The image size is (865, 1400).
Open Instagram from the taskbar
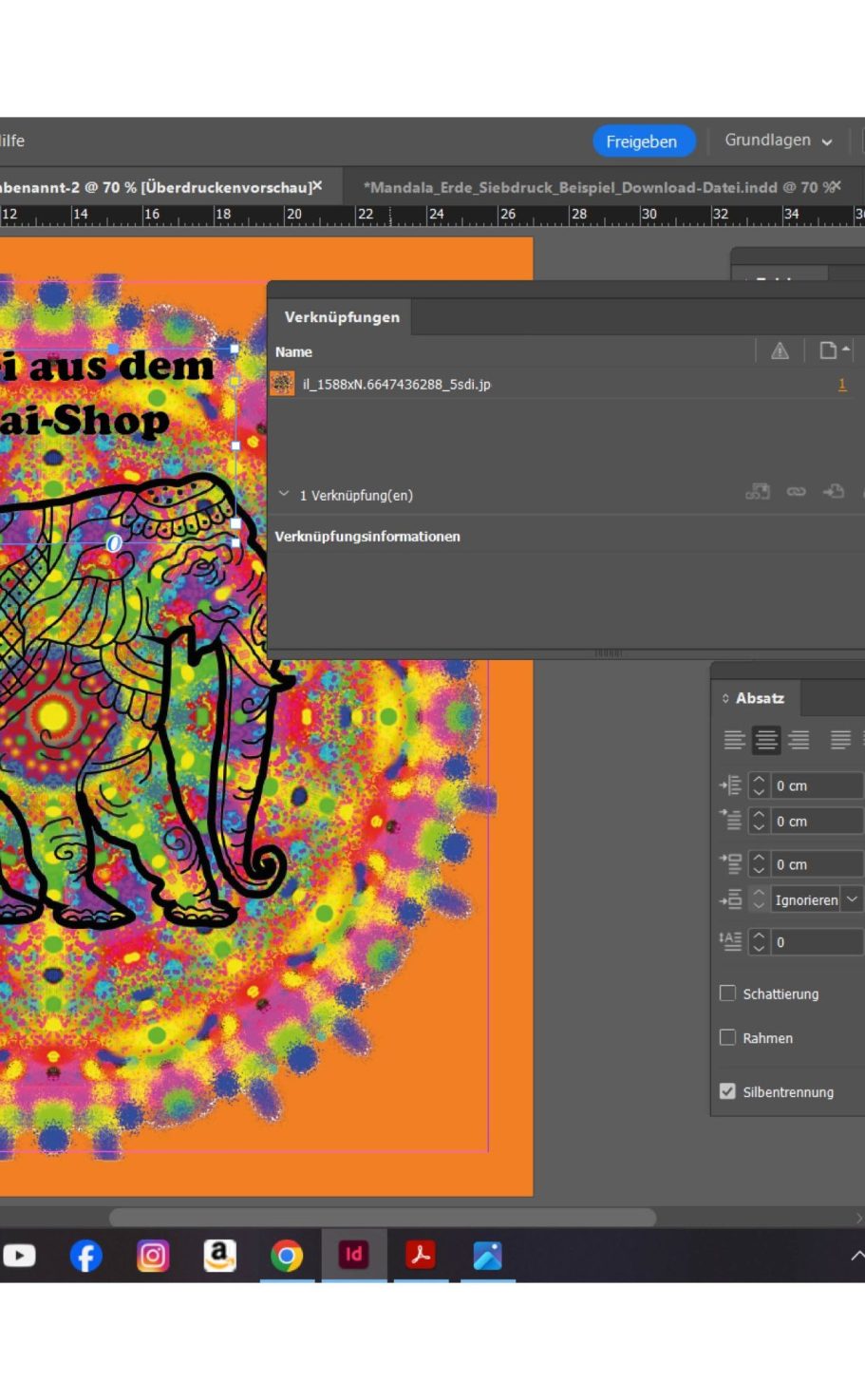153,1256
